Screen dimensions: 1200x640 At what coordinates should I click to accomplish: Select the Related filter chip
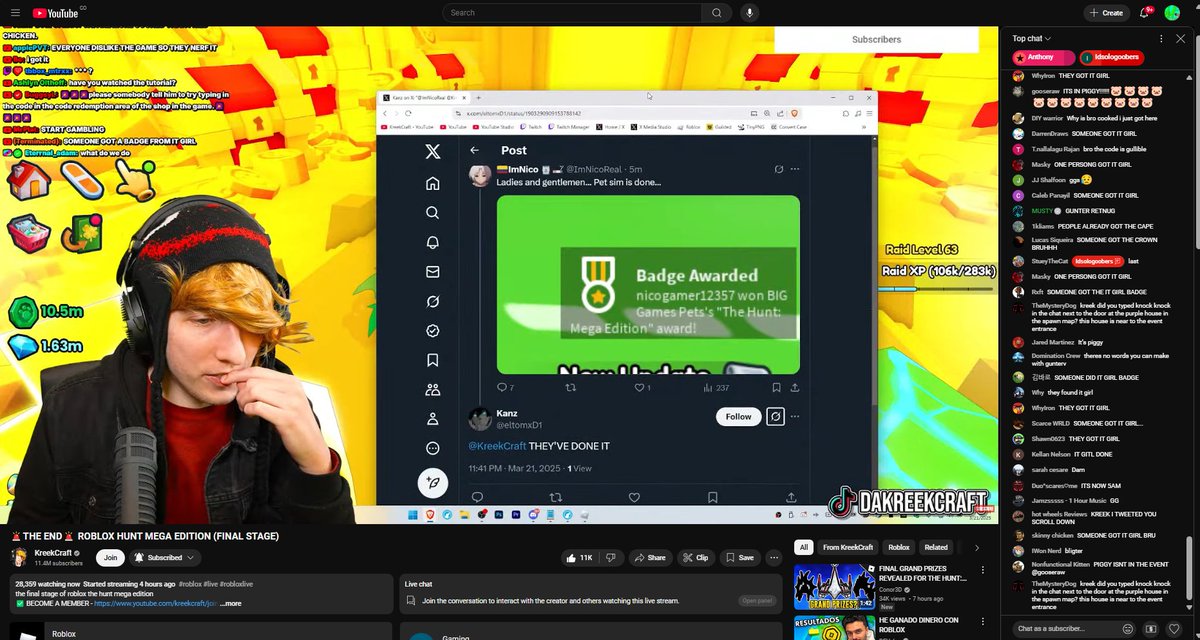coord(936,547)
